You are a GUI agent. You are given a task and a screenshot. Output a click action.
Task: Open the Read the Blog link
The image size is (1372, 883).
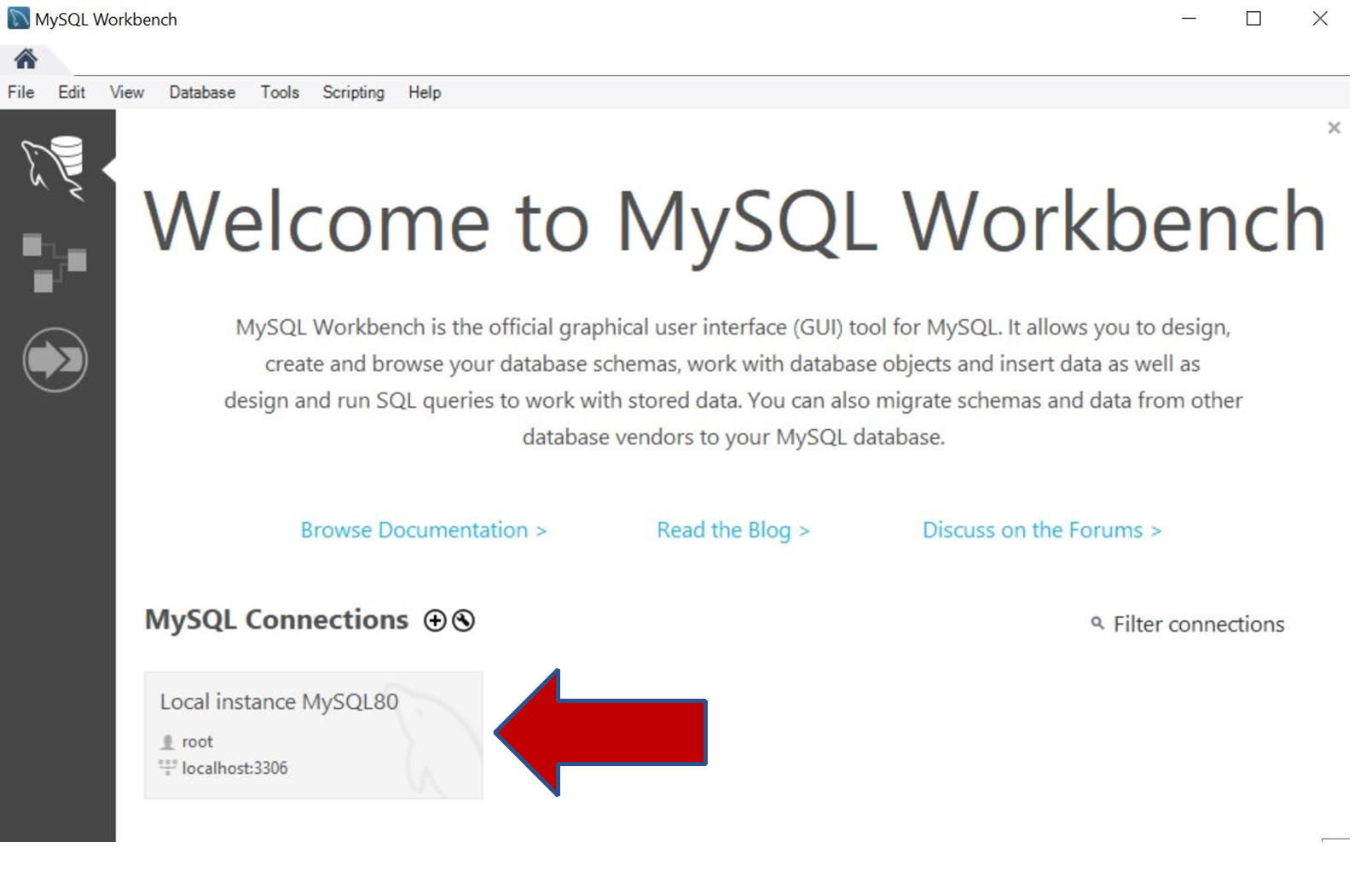coord(732,530)
